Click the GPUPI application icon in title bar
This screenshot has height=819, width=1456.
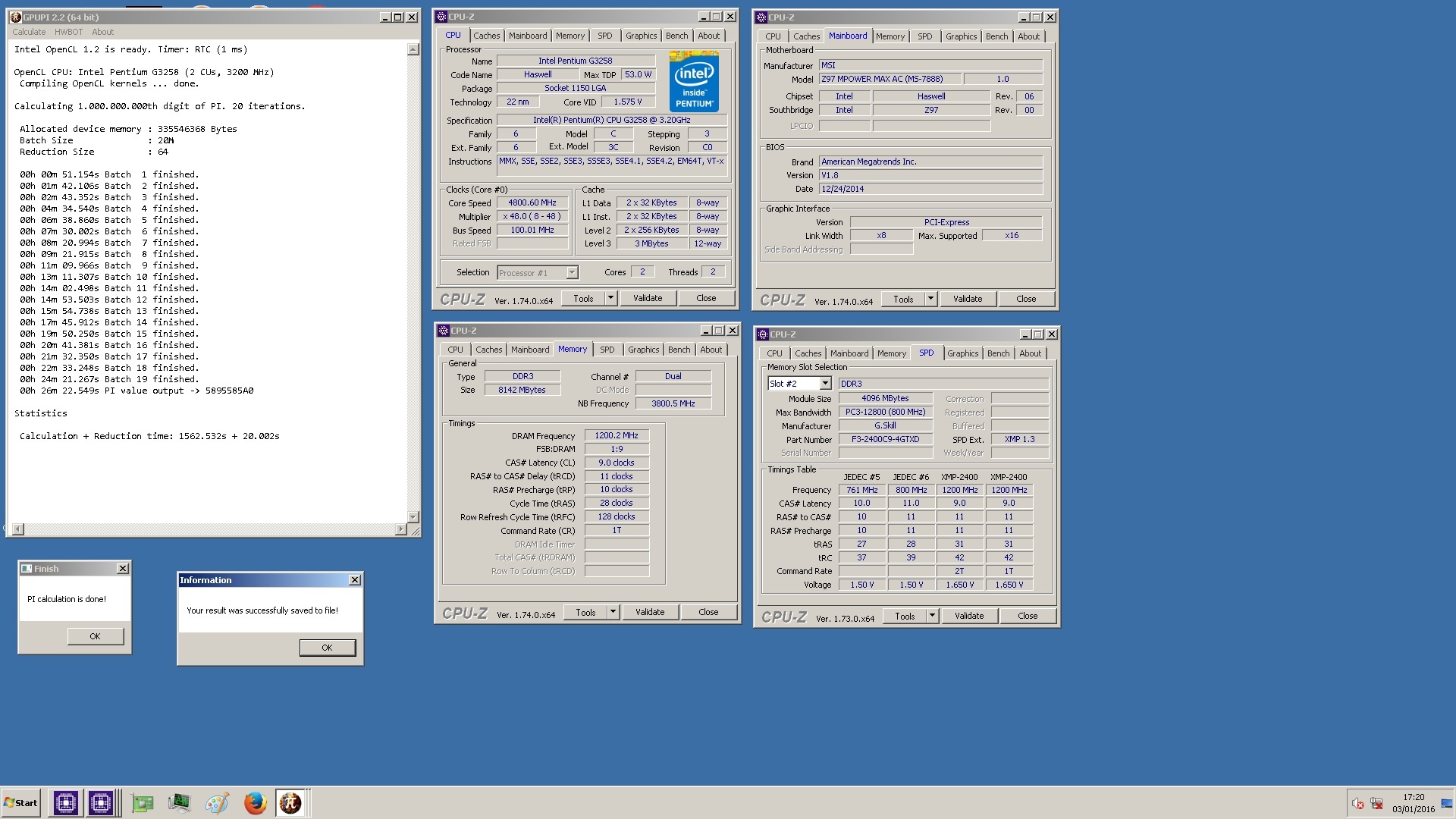(x=16, y=17)
